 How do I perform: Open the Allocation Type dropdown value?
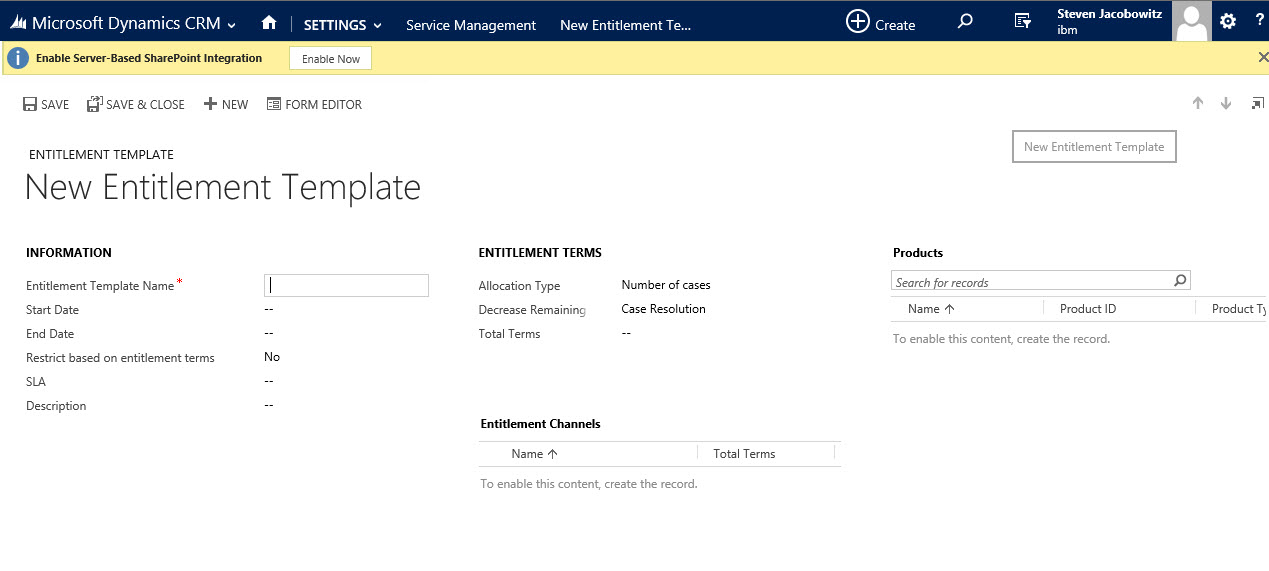click(x=666, y=285)
